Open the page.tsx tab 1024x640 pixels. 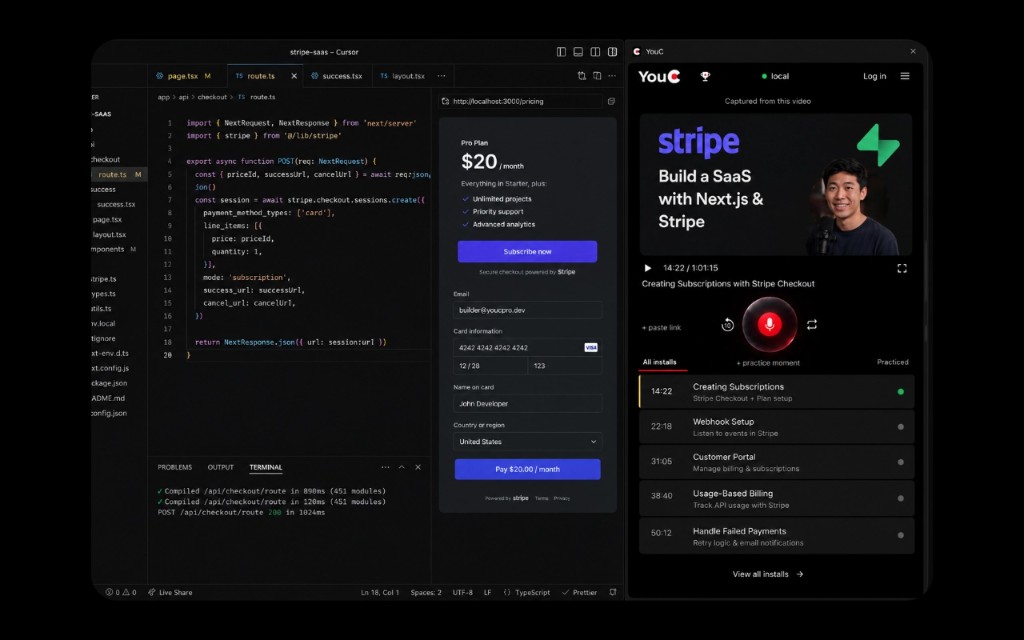click(x=187, y=76)
